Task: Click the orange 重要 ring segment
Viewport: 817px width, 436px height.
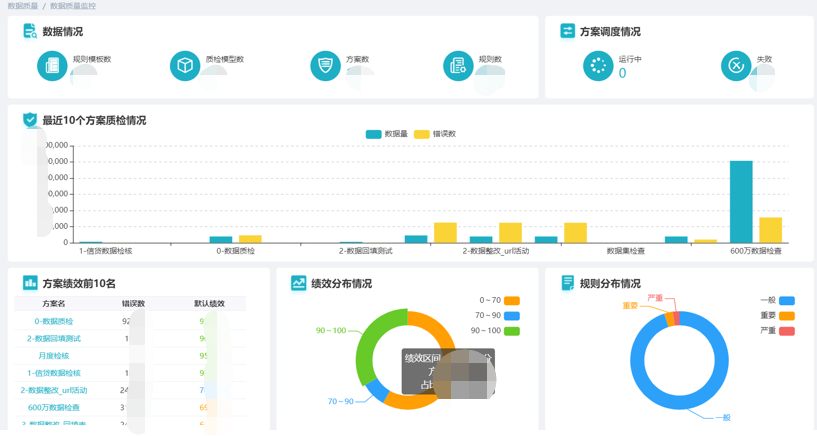Action: pyautogui.click(x=669, y=319)
